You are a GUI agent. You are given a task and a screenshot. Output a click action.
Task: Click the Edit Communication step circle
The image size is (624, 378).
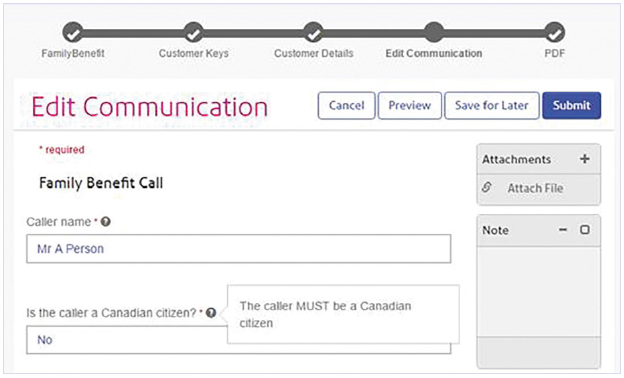coord(434,33)
